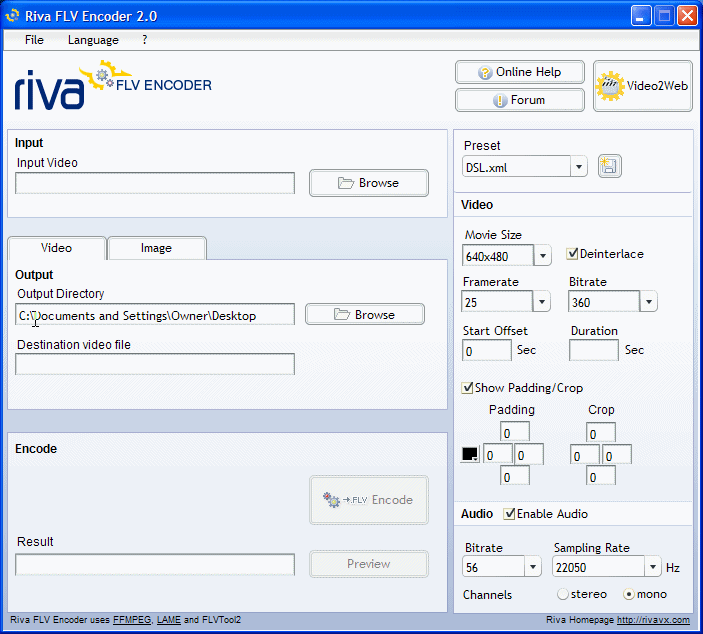Toggle the Enable Audio checkbox
The width and height of the screenshot is (703, 634).
(x=509, y=514)
